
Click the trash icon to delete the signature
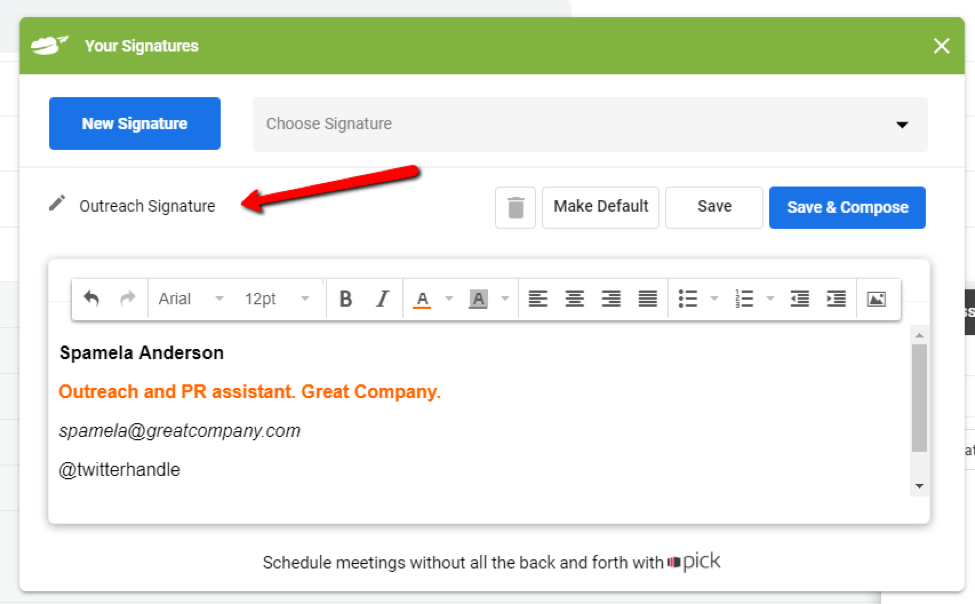(515, 207)
